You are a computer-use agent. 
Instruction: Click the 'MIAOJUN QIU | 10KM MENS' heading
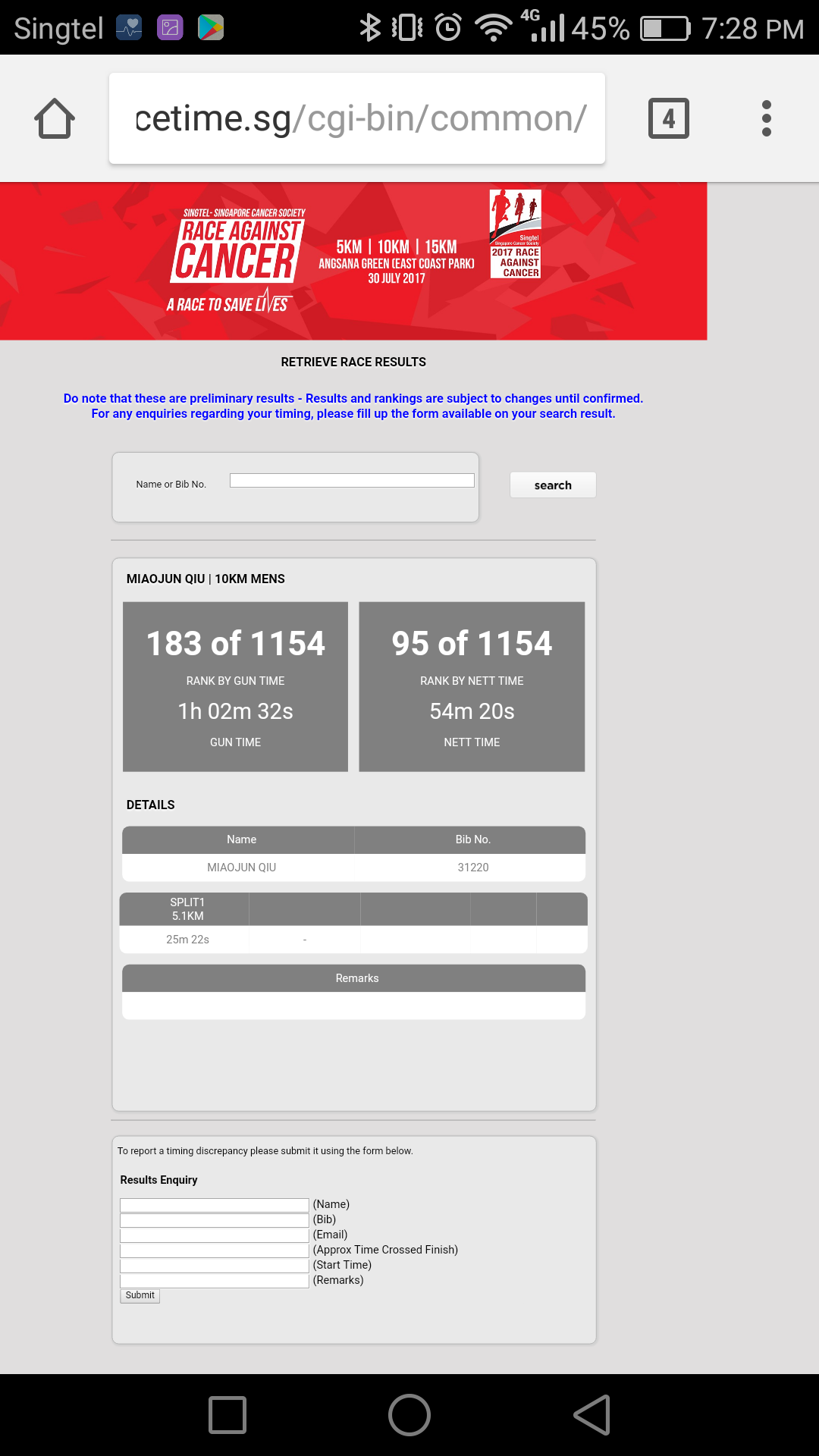tap(206, 579)
